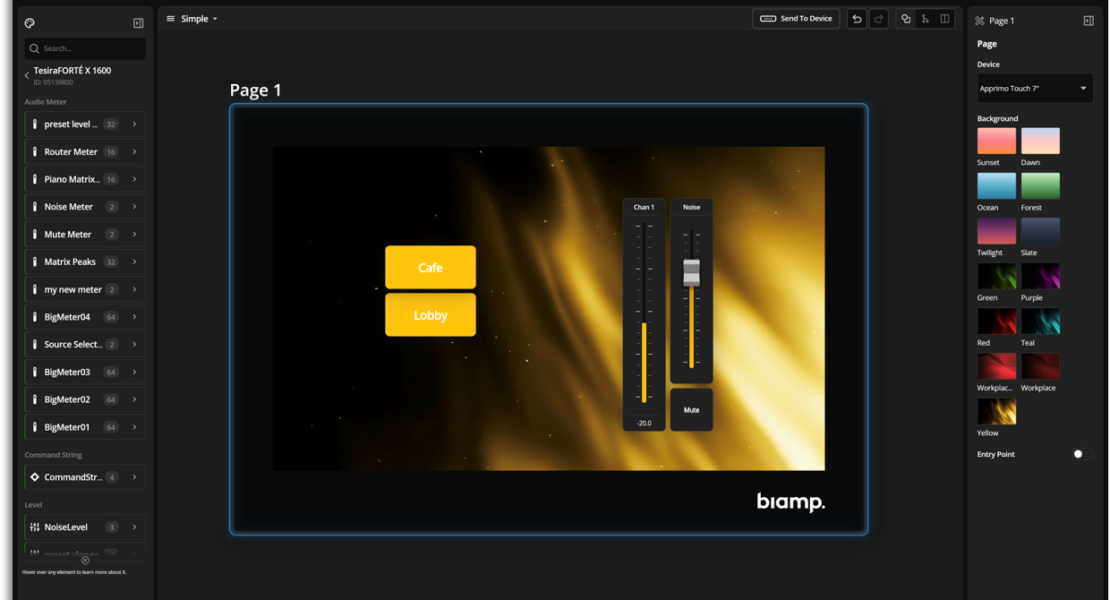Select the Ocean background swatch
1110x600 pixels.
pos(996,186)
